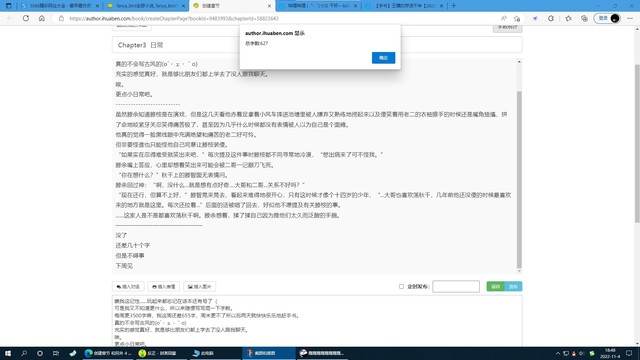Click the browser page vertical scrollbar
The width and height of the screenshot is (640, 360).
coord(637,143)
